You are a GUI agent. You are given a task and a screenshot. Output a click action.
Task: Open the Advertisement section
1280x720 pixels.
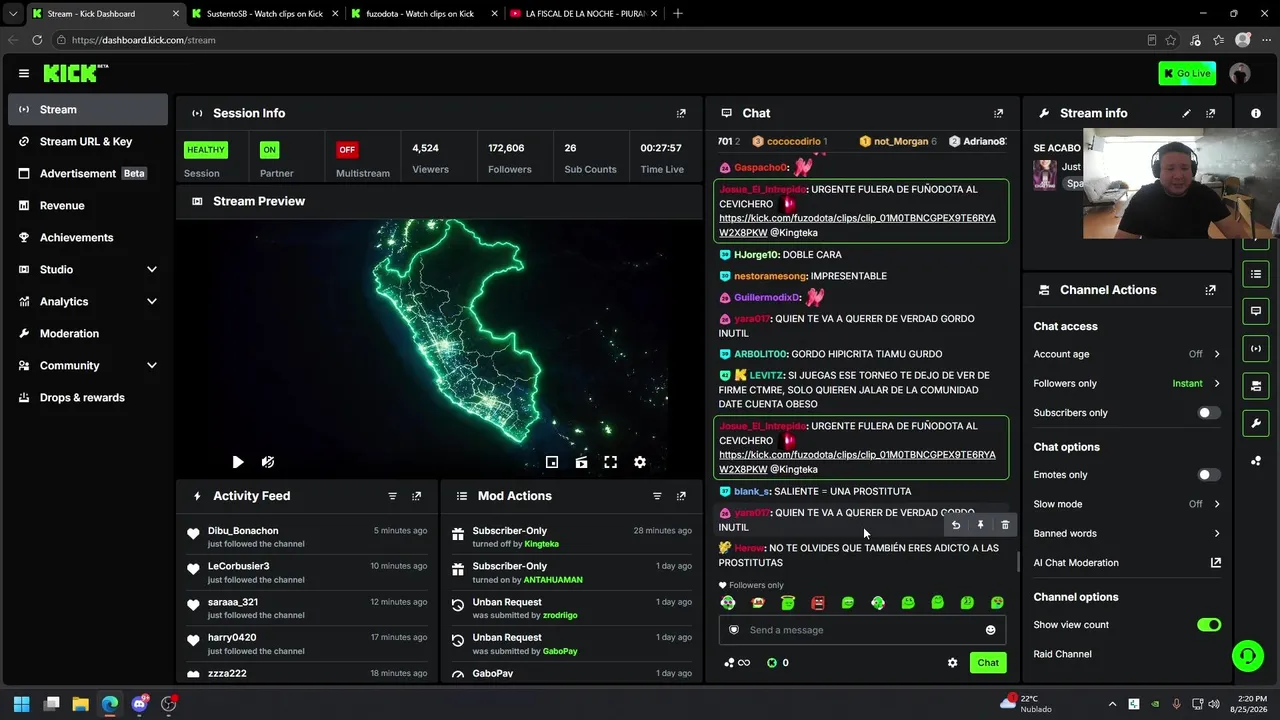88,174
